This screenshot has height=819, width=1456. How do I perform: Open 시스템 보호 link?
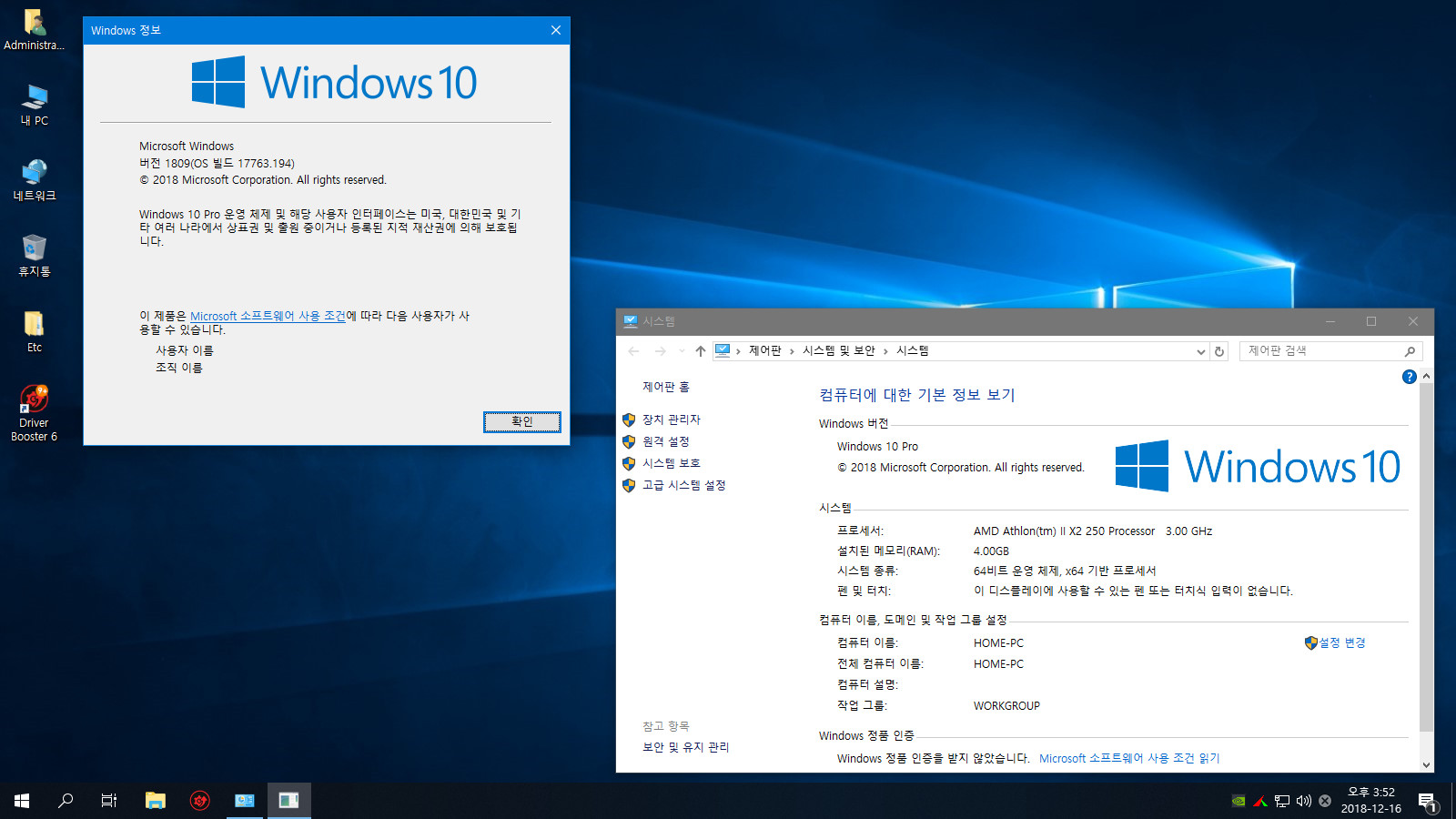(x=672, y=463)
